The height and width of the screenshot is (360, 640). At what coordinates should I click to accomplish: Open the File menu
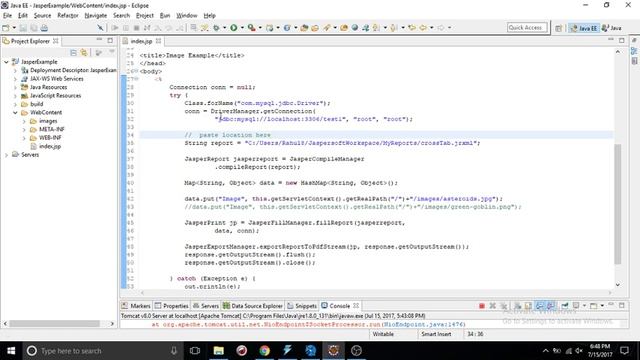click(x=7, y=16)
